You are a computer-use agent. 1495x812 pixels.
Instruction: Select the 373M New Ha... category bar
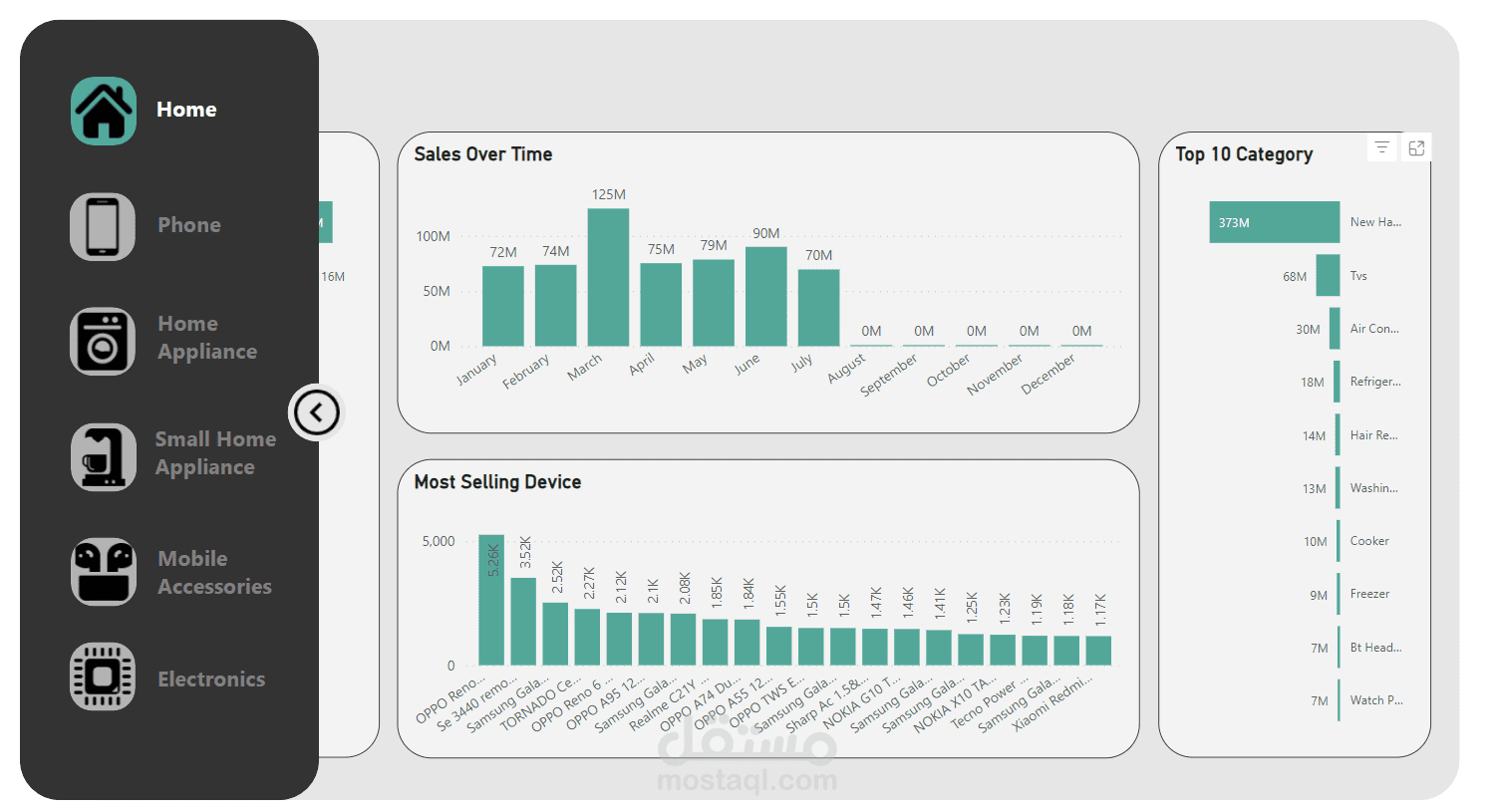(1275, 222)
